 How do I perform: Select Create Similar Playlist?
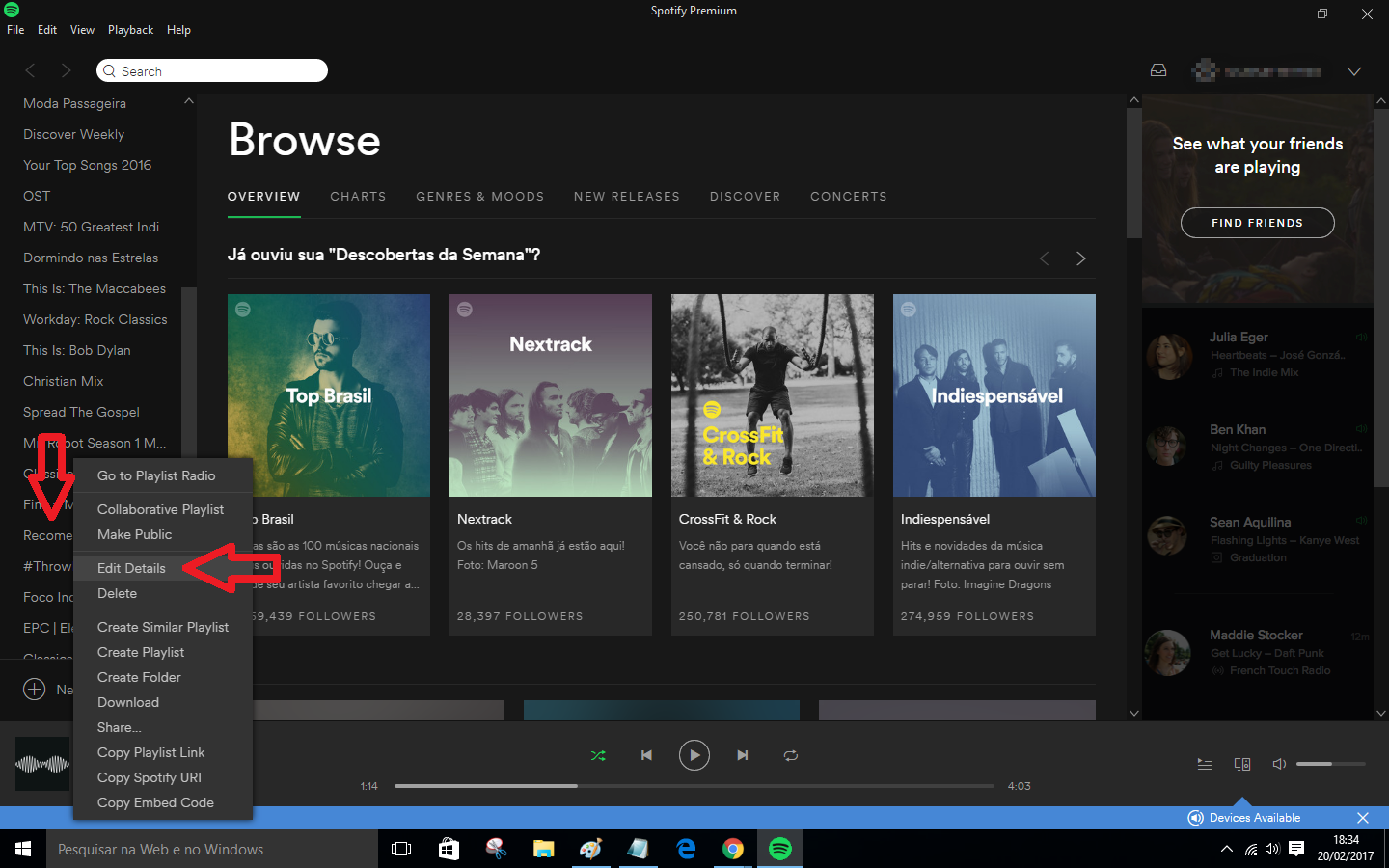click(x=163, y=627)
